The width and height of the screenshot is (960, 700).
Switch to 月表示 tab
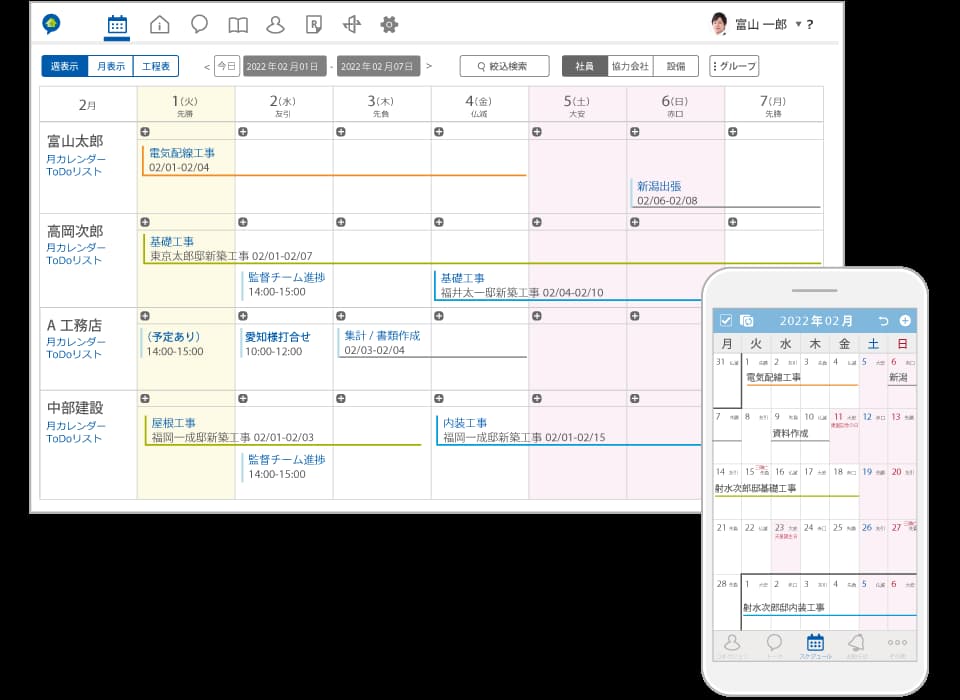pyautogui.click(x=111, y=66)
